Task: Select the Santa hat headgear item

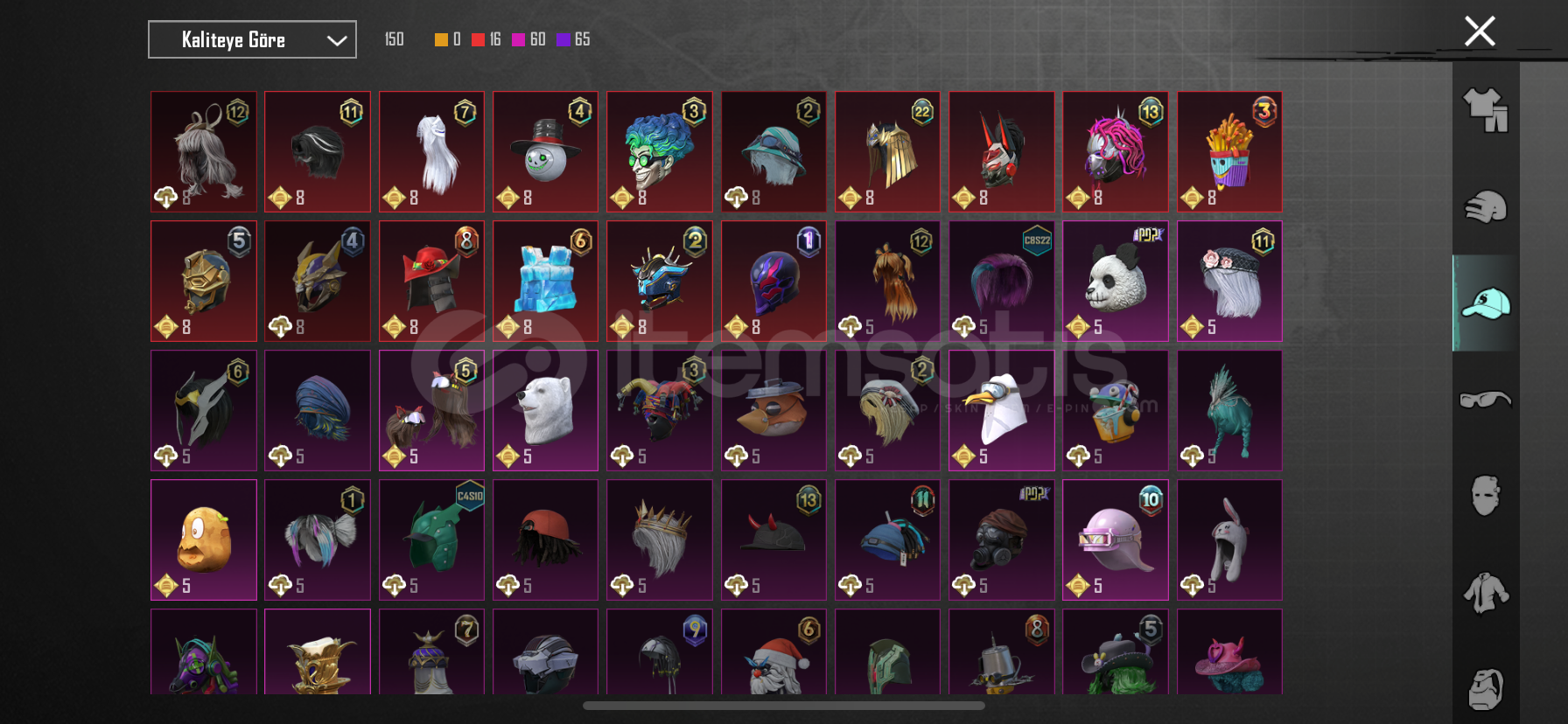Action: click(773, 652)
